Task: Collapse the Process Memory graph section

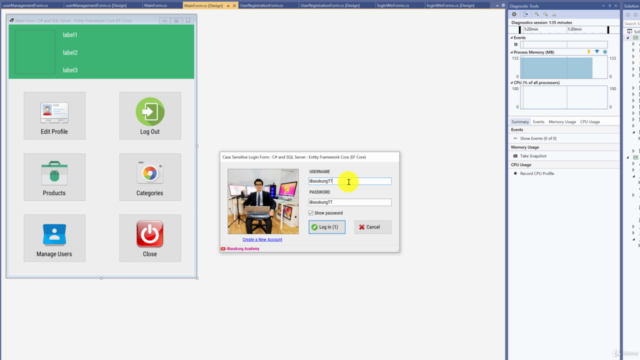Action: (512, 52)
